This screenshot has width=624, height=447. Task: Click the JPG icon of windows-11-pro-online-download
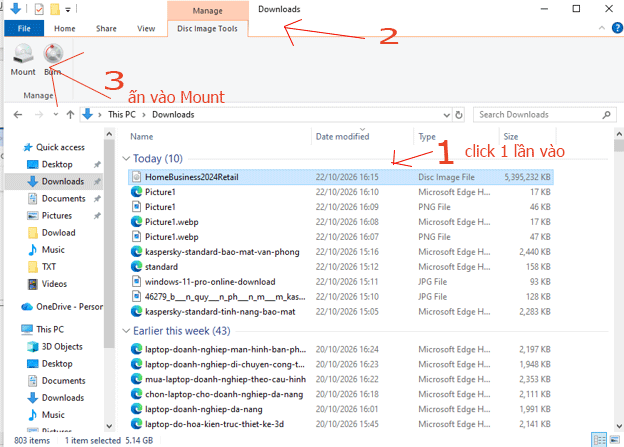point(136,281)
